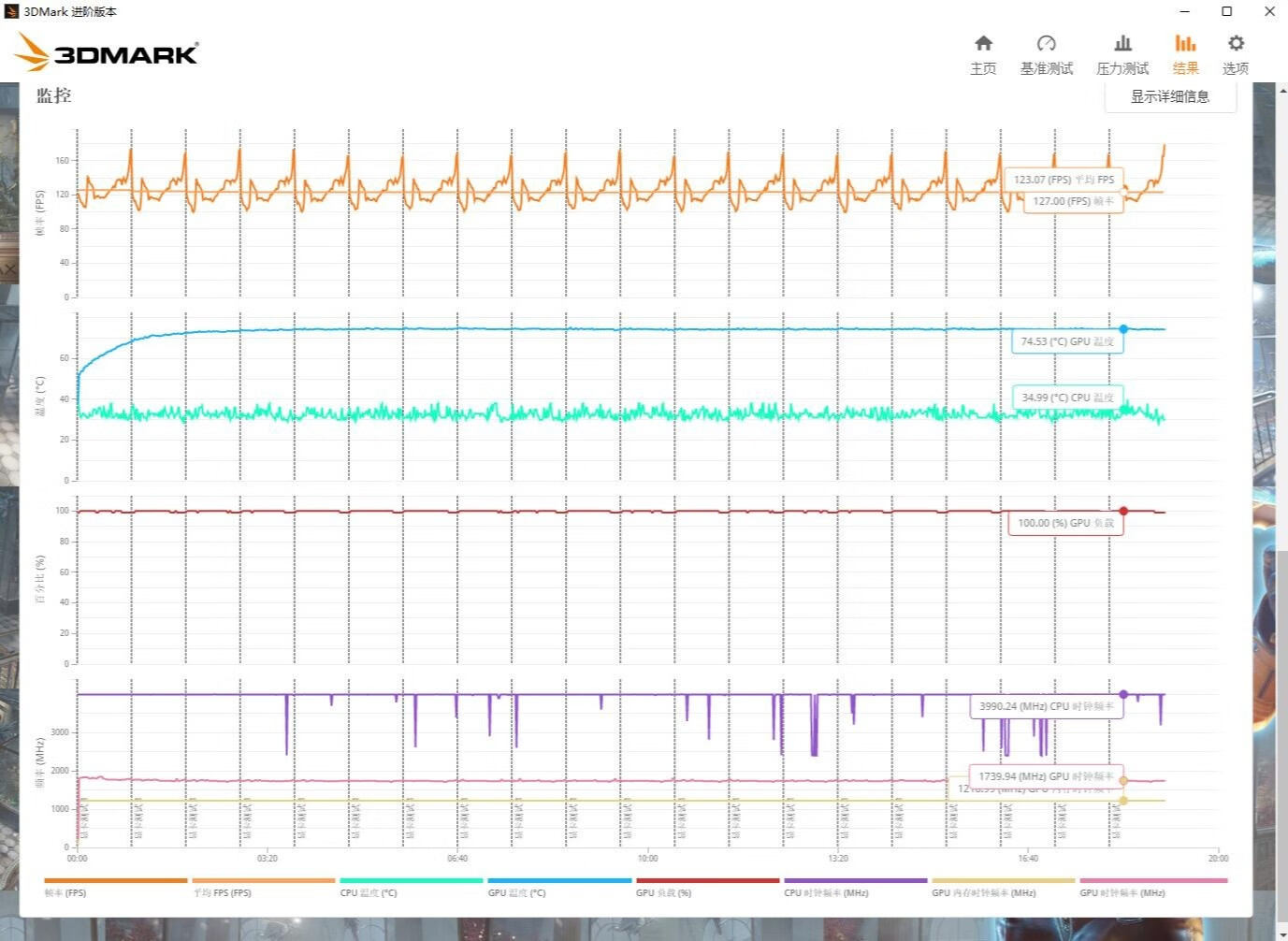Click the 34.99 (°C) CPU 温度 tooltip
Screen dimensions: 1288x941
[1067, 398]
